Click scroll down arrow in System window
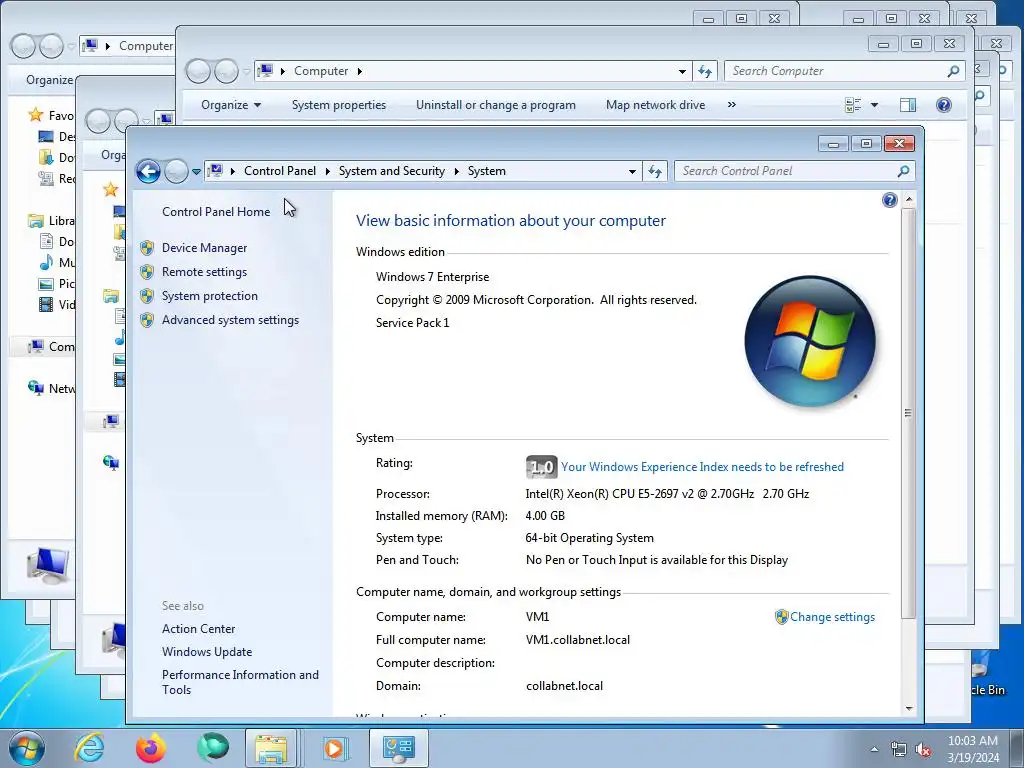Image resolution: width=1024 pixels, height=768 pixels. (908, 709)
